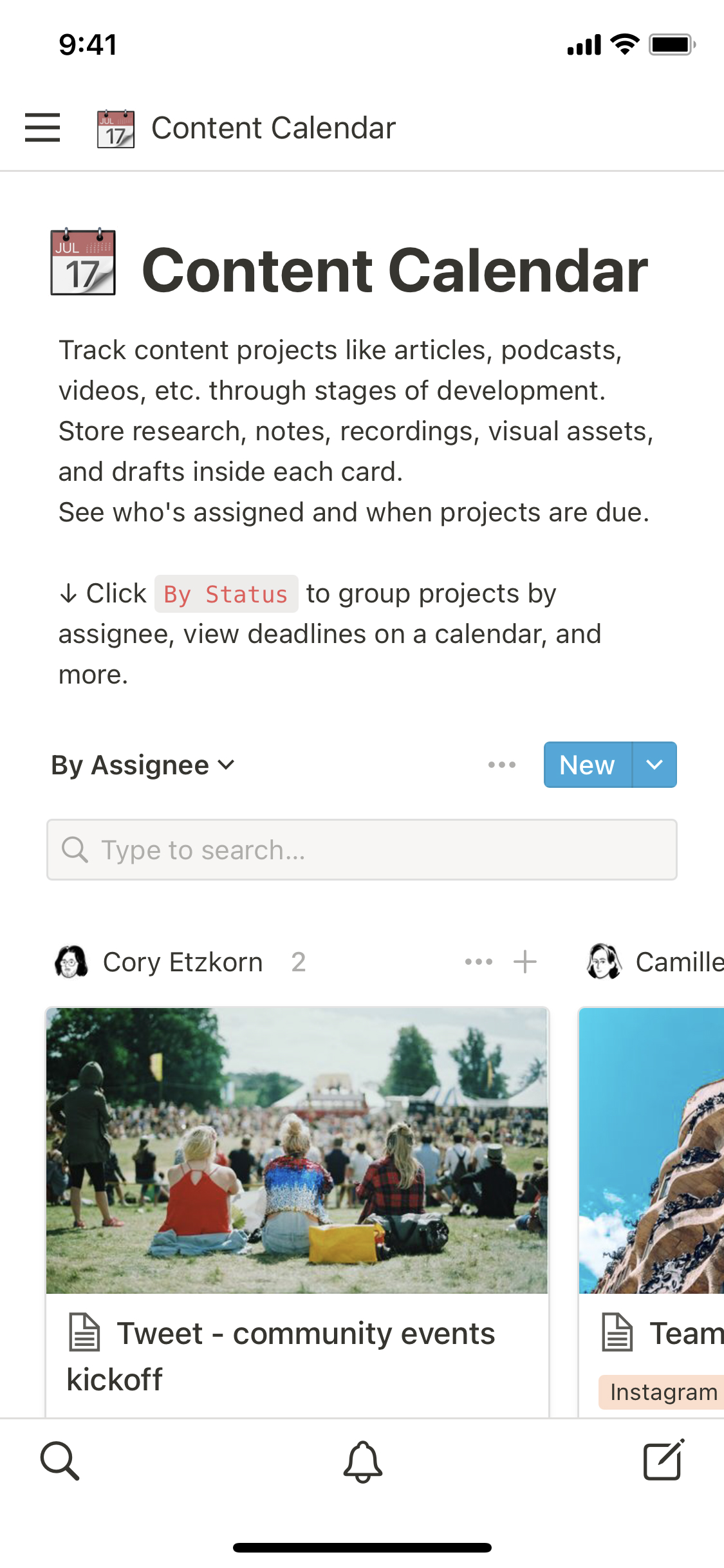Compose a new page from bottom bar
Viewport: 724px width, 1568px height.
664,1461
